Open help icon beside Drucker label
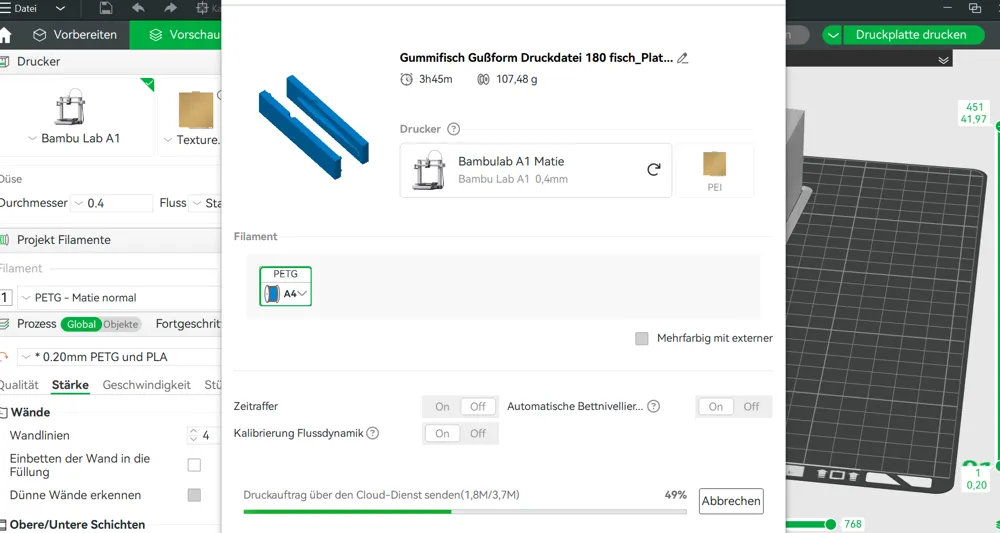This screenshot has height=533, width=1000. pos(453,129)
